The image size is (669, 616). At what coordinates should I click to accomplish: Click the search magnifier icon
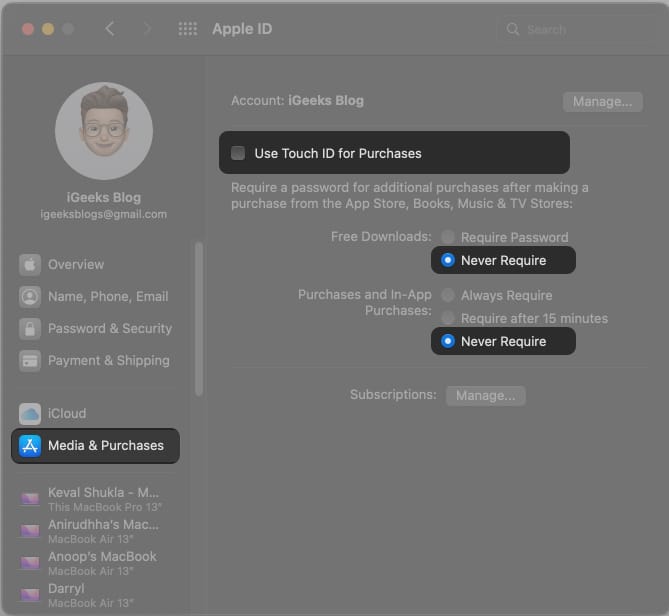click(513, 29)
